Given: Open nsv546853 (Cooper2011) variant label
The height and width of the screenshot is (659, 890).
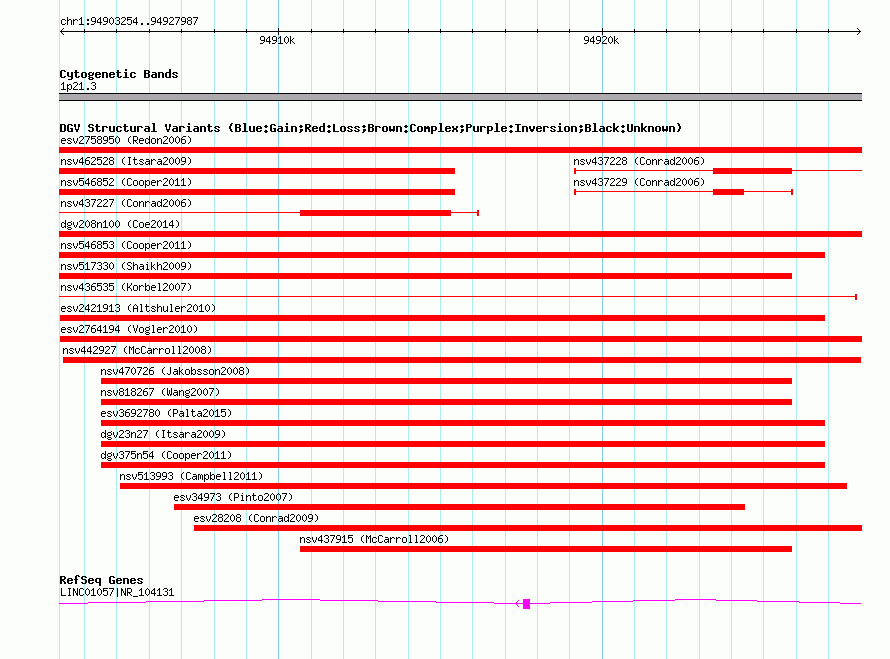Looking at the screenshot, I should [126, 245].
